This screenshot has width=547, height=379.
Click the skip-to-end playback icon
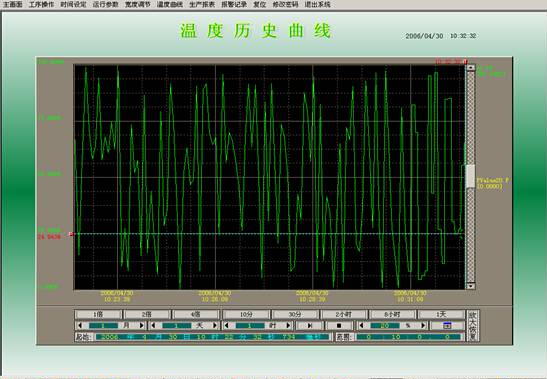pyautogui.click(x=309, y=326)
